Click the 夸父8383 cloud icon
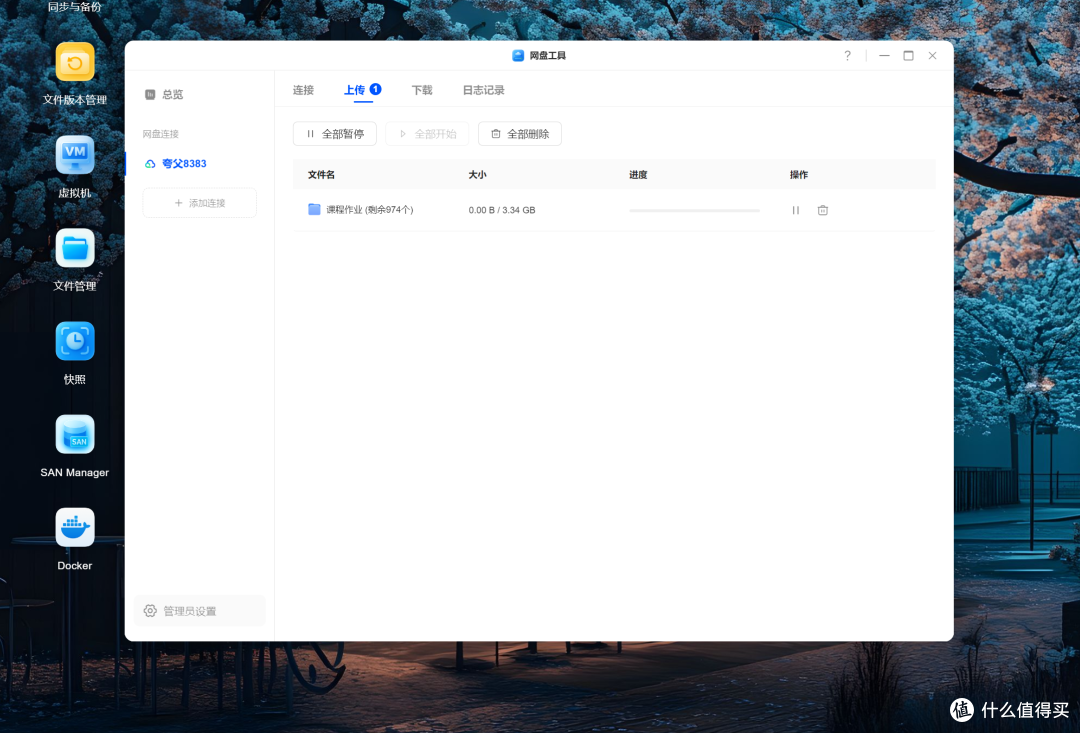Viewport: 1080px width, 733px height. click(x=149, y=164)
